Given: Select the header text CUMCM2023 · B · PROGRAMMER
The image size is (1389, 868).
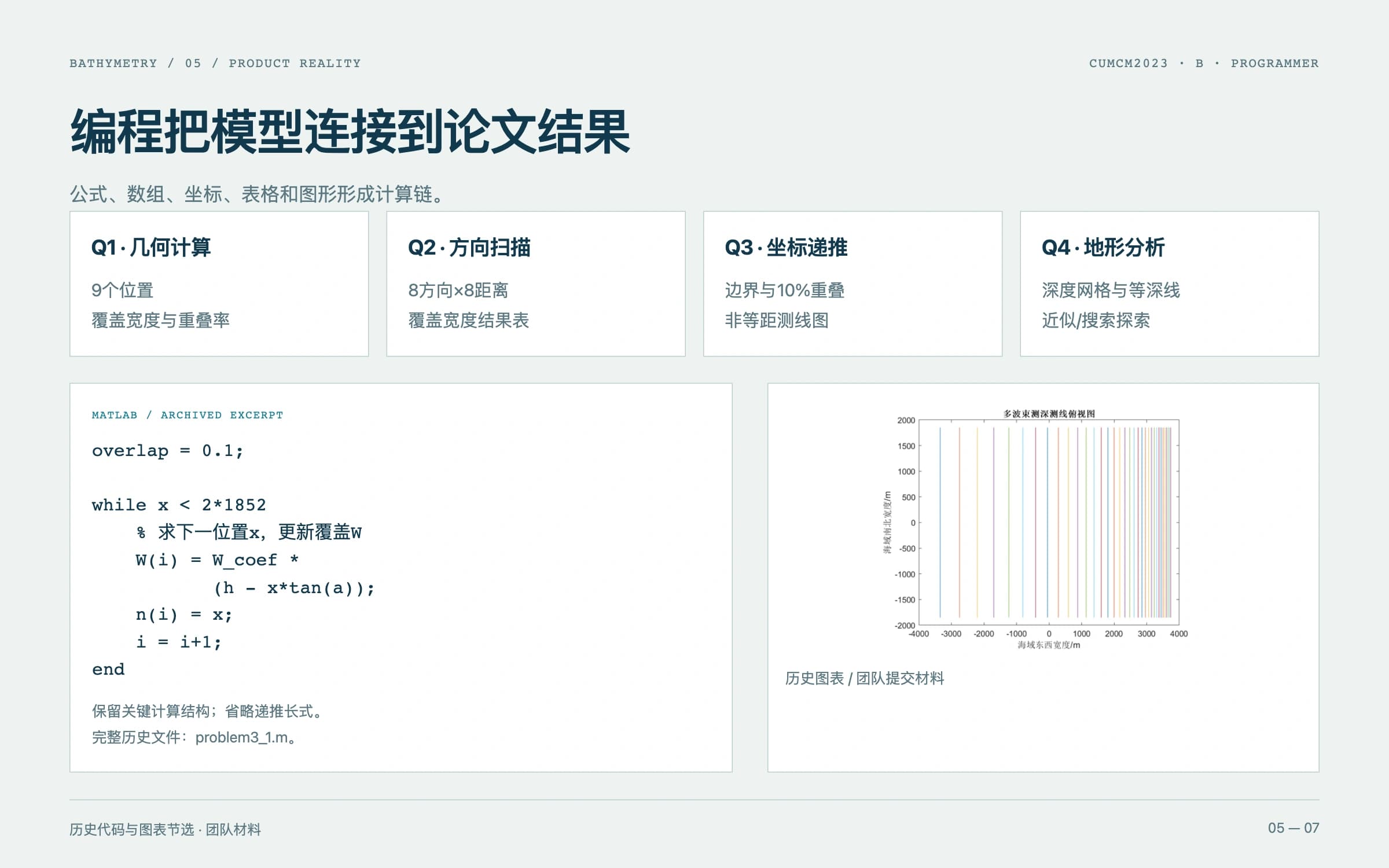Looking at the screenshot, I should (1204, 63).
